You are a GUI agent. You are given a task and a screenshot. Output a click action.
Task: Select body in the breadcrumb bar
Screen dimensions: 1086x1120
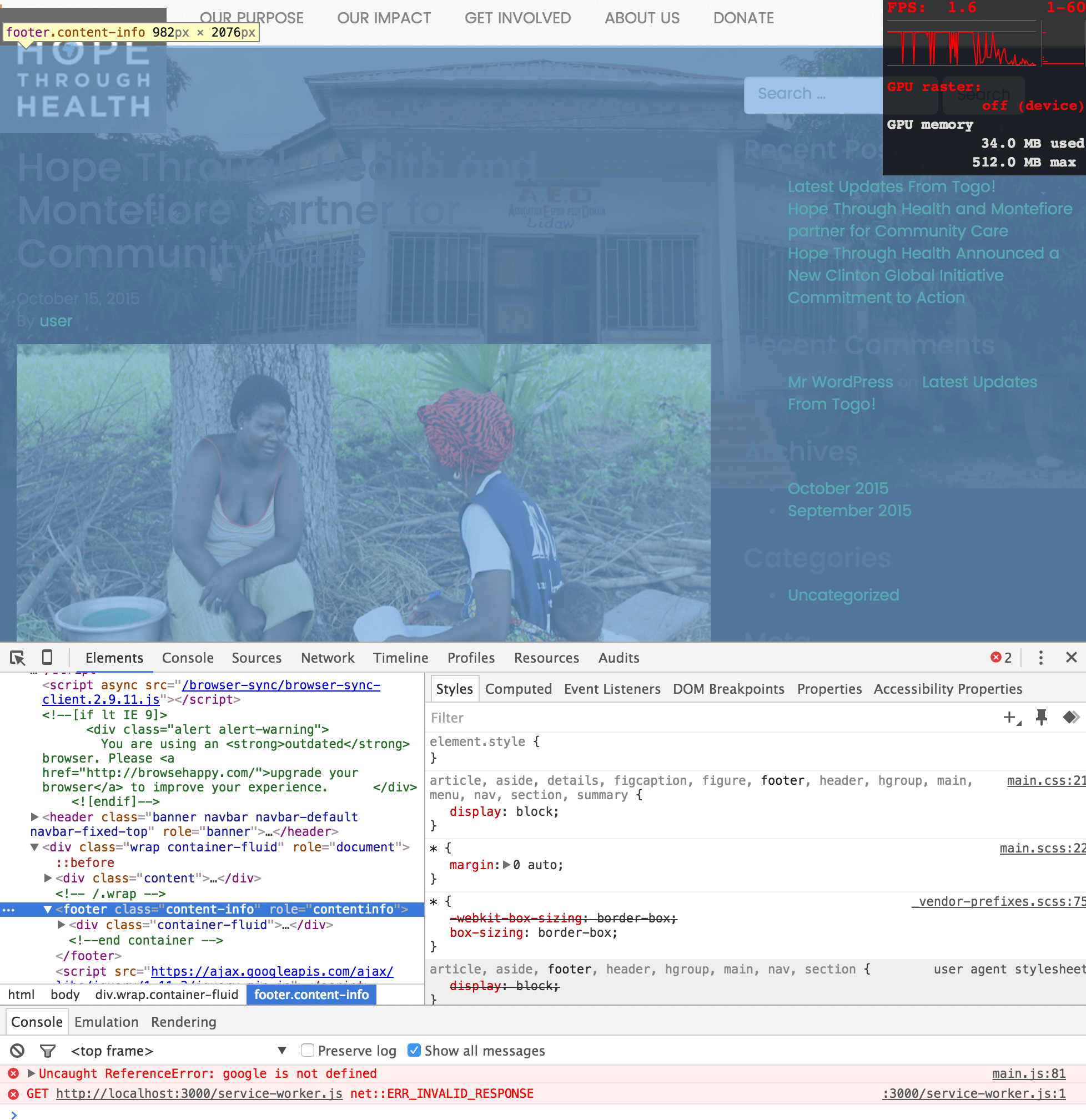pos(65,995)
